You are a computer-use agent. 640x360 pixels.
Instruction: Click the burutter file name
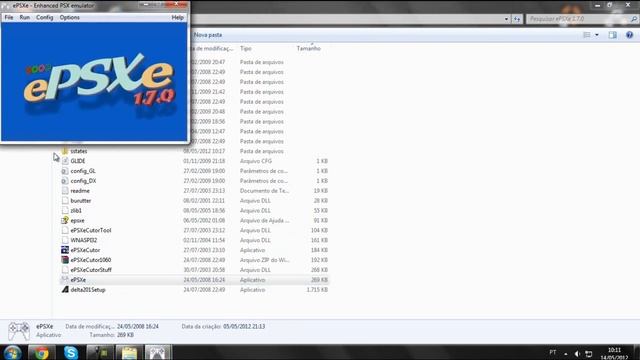click(81, 200)
